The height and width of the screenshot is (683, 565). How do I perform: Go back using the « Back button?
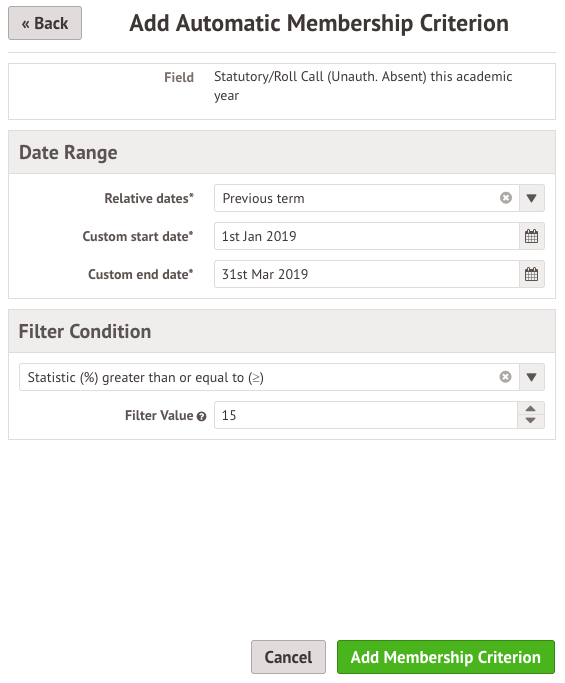(45, 23)
